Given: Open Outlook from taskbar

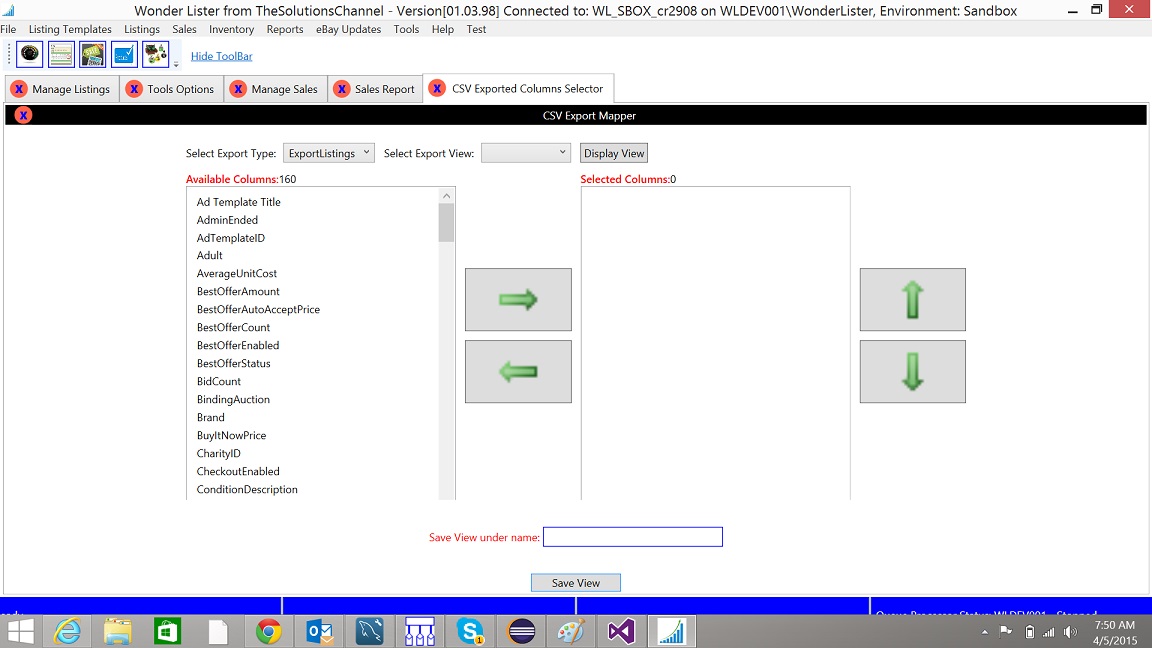Looking at the screenshot, I should click(319, 631).
